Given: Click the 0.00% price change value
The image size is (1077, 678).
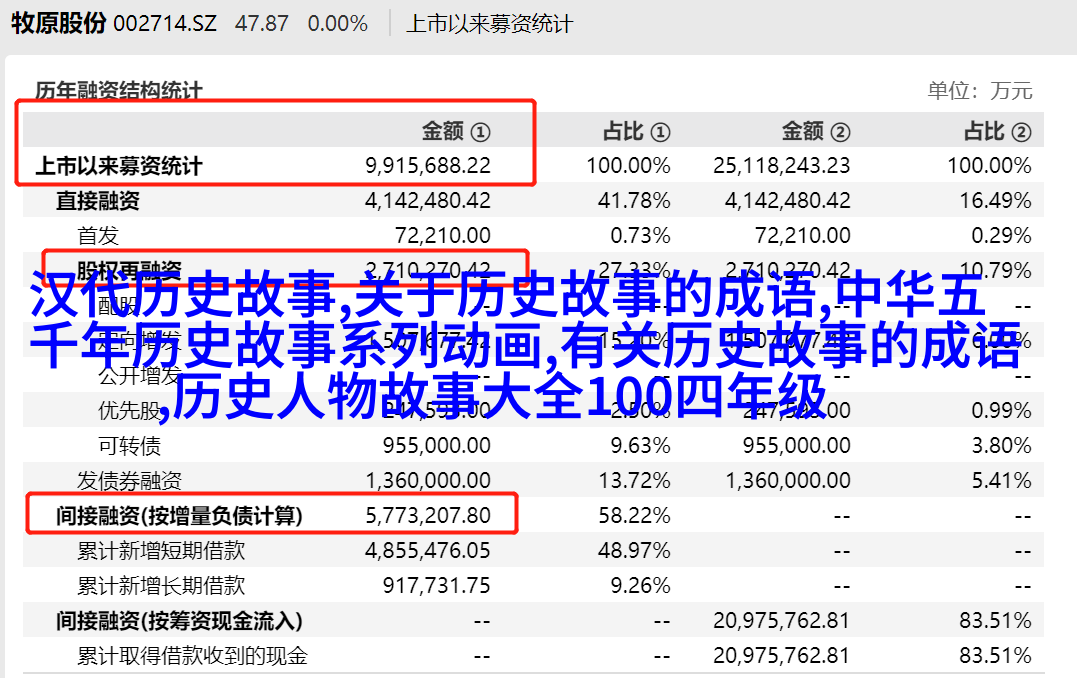Looking at the screenshot, I should (x=337, y=24).
